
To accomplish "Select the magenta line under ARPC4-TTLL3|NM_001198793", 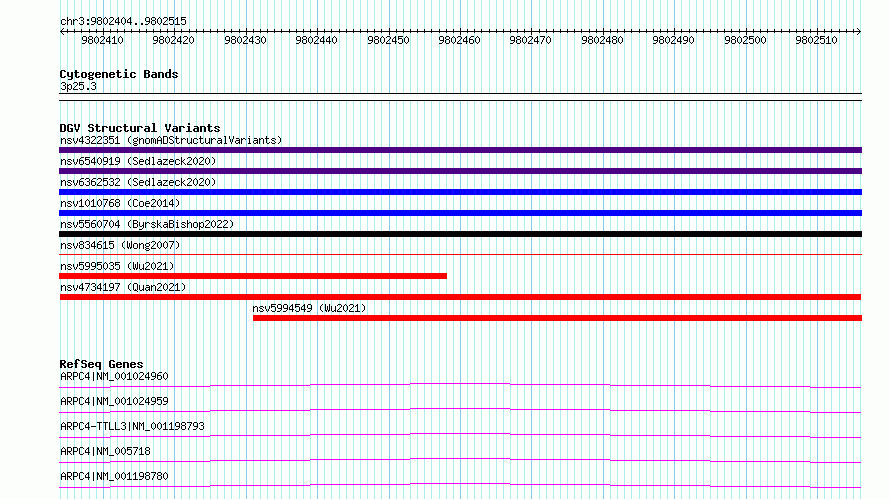I will coord(460,435).
